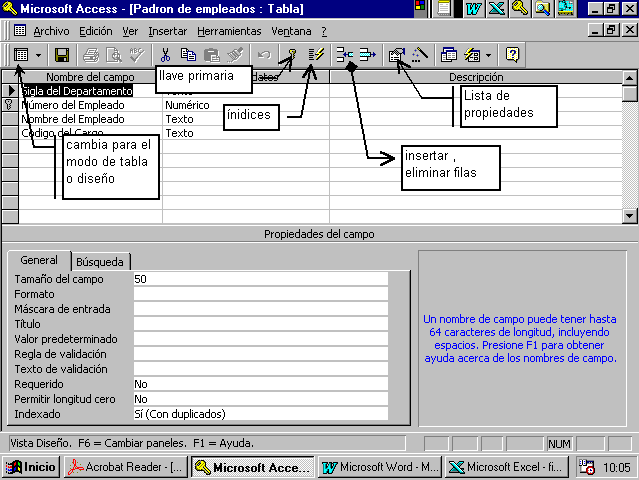Click the Delete Rows toolbar icon
Viewport: 639px width, 480px height.
click(x=368, y=55)
